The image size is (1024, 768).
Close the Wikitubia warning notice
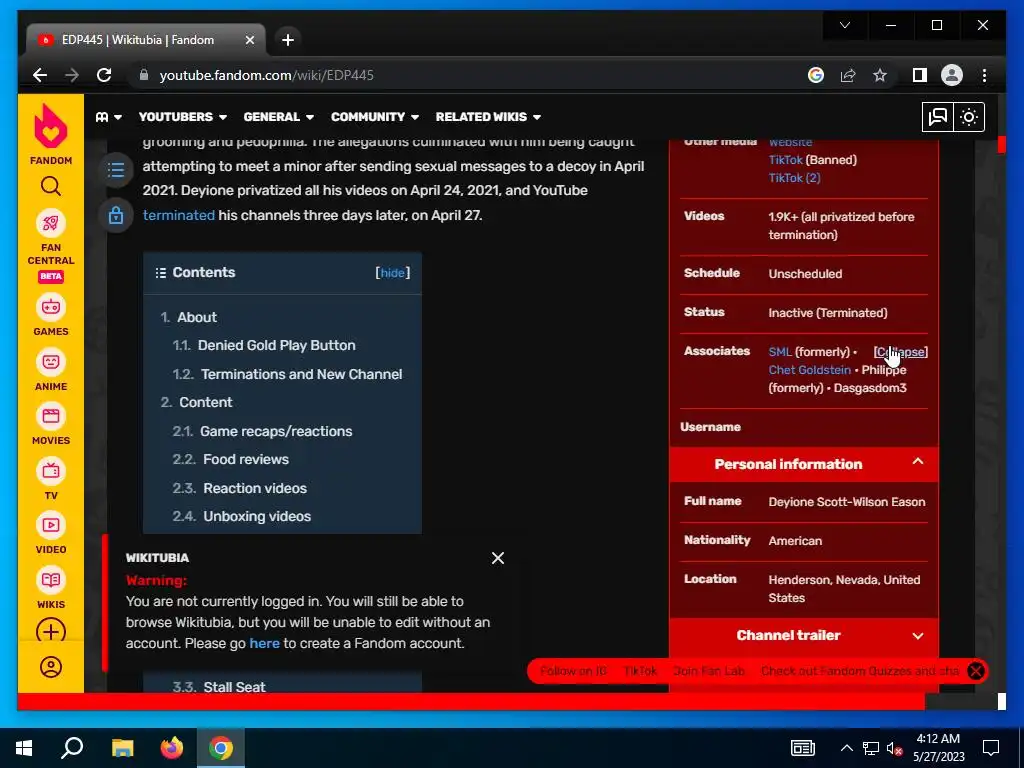pyautogui.click(x=498, y=558)
